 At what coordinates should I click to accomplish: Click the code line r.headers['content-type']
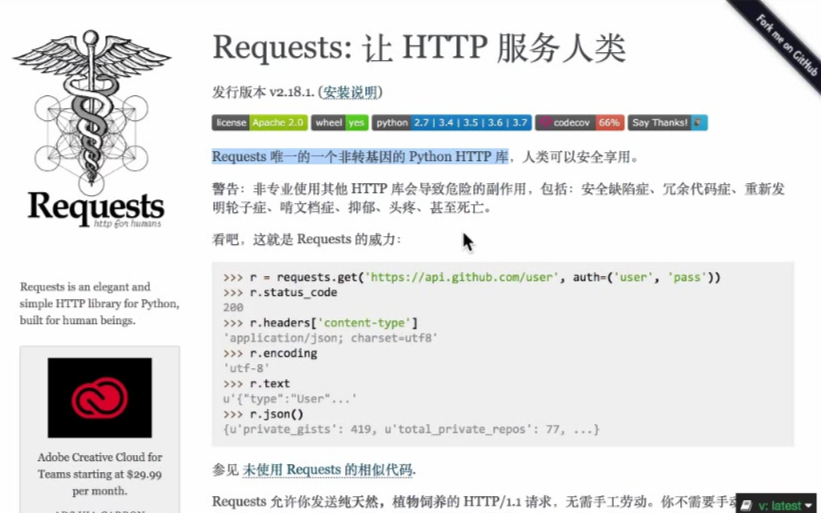(x=320, y=323)
